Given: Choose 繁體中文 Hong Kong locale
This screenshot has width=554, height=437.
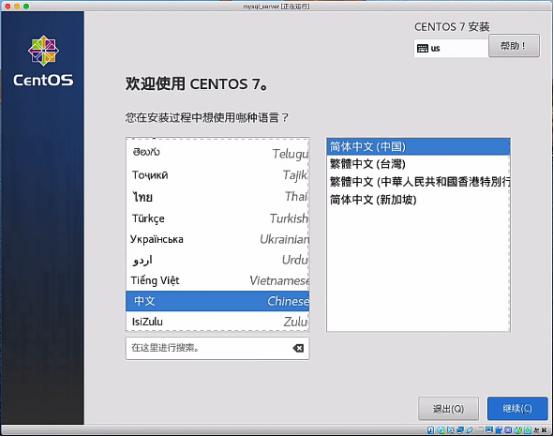Looking at the screenshot, I should point(418,182).
